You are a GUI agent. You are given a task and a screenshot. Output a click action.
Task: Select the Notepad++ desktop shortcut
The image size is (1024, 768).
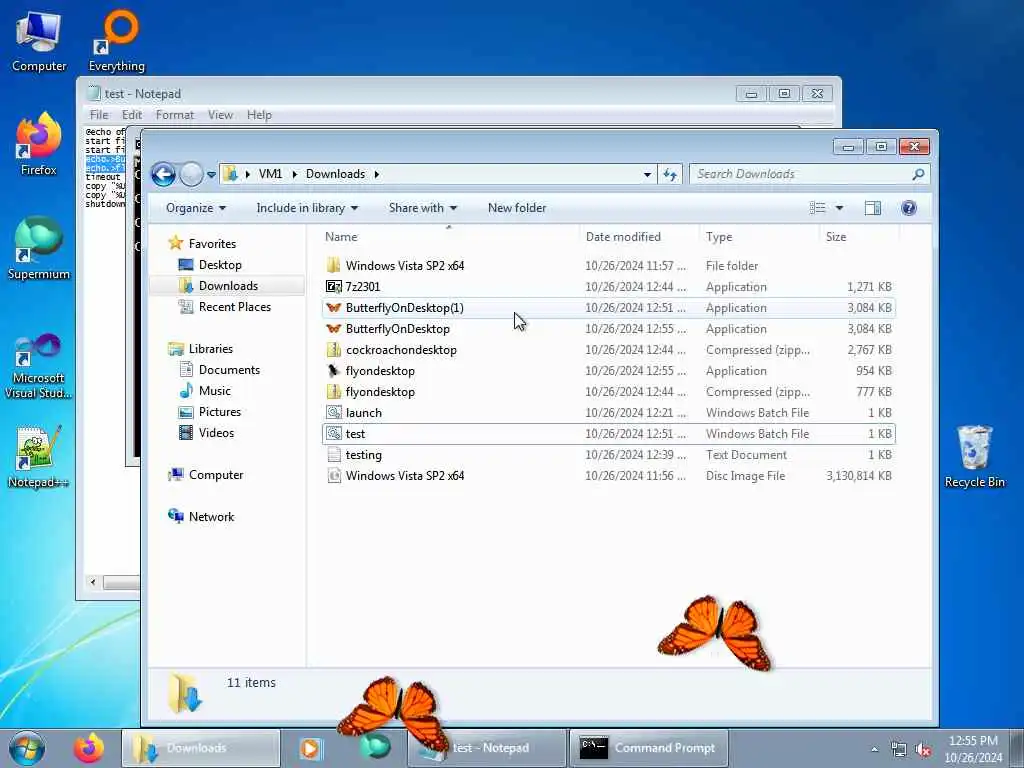coord(39,457)
